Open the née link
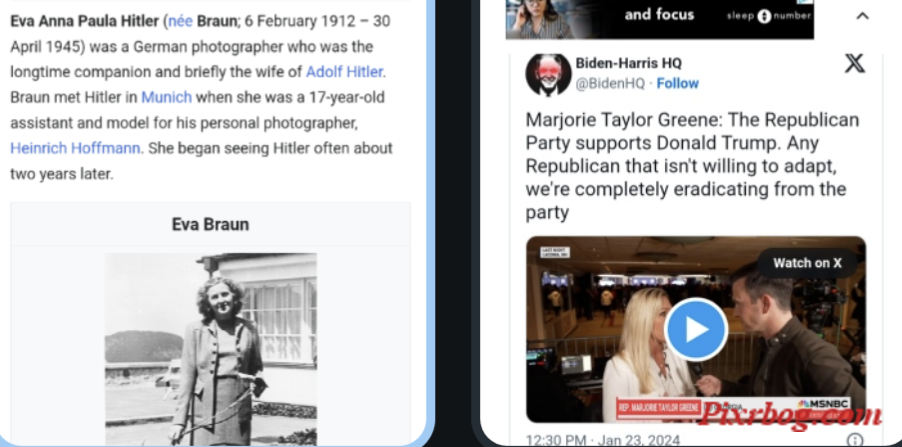The image size is (902, 447). [180, 21]
